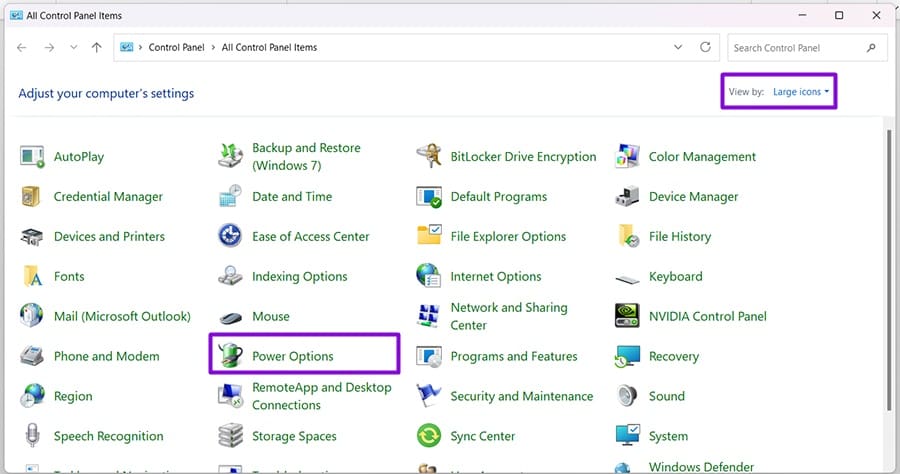Click the Recovery icon

(x=627, y=356)
